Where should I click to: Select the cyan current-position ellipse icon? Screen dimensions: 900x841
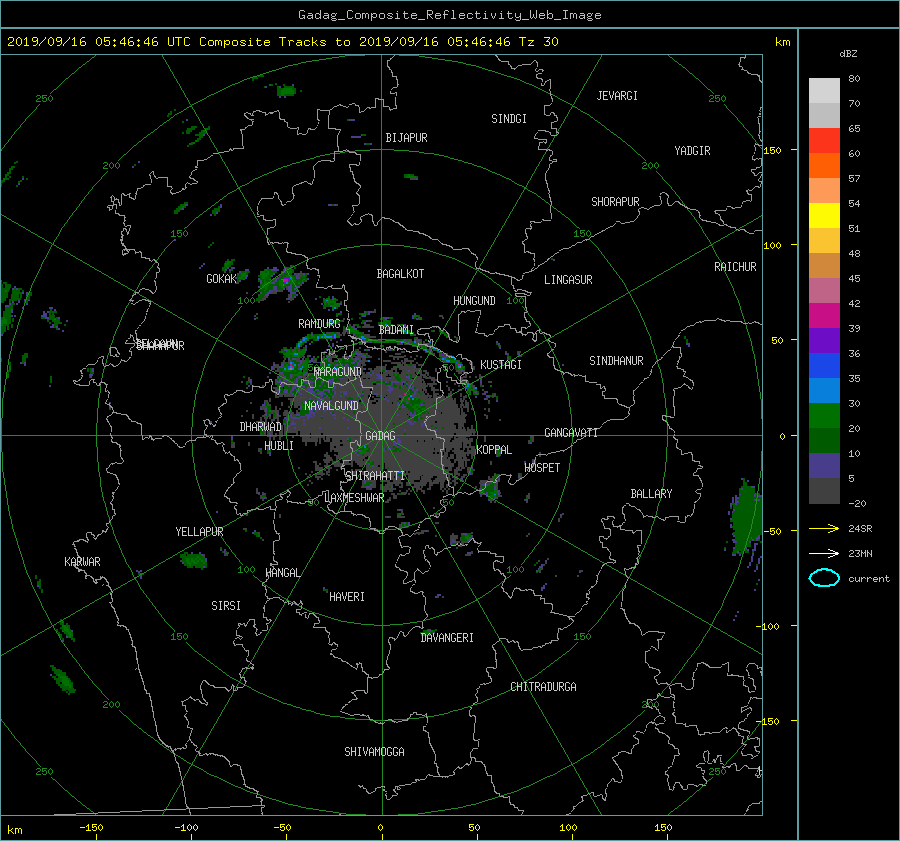(824, 578)
